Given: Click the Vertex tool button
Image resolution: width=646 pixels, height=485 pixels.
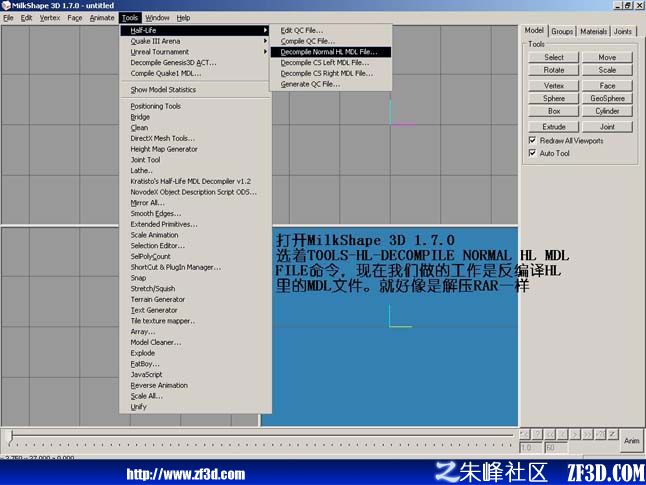Looking at the screenshot, I should [x=554, y=86].
